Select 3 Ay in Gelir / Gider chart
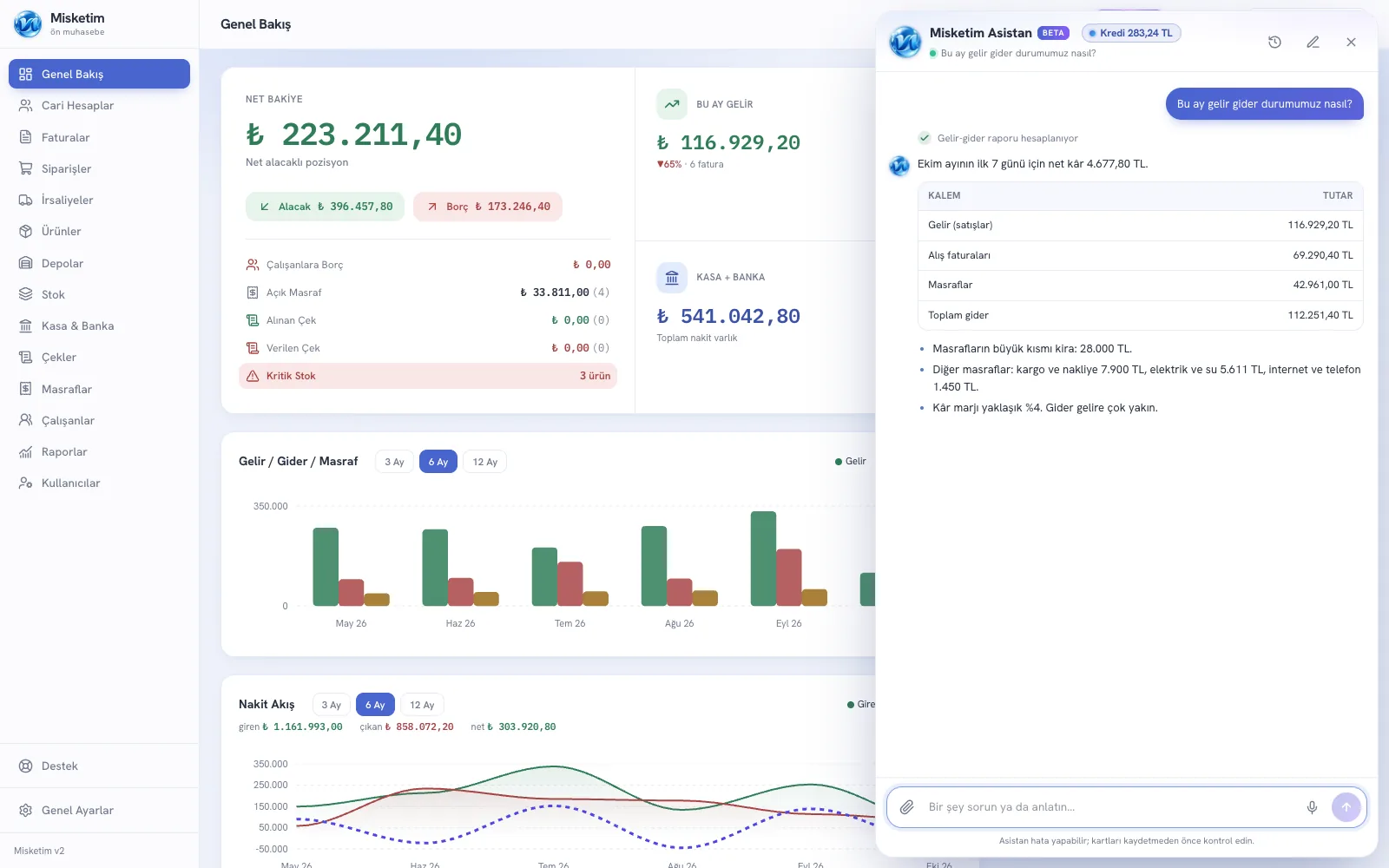Image resolution: width=1389 pixels, height=868 pixels. coord(394,462)
